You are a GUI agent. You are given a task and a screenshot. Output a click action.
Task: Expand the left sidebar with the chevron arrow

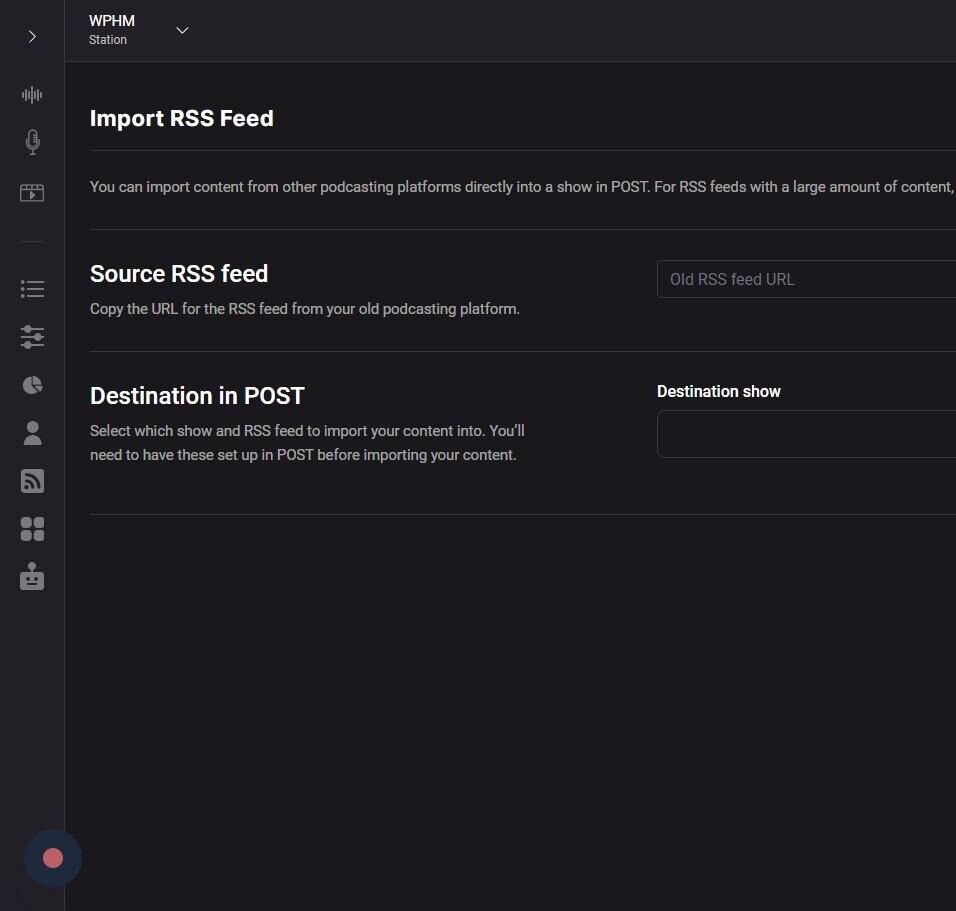pyautogui.click(x=32, y=37)
